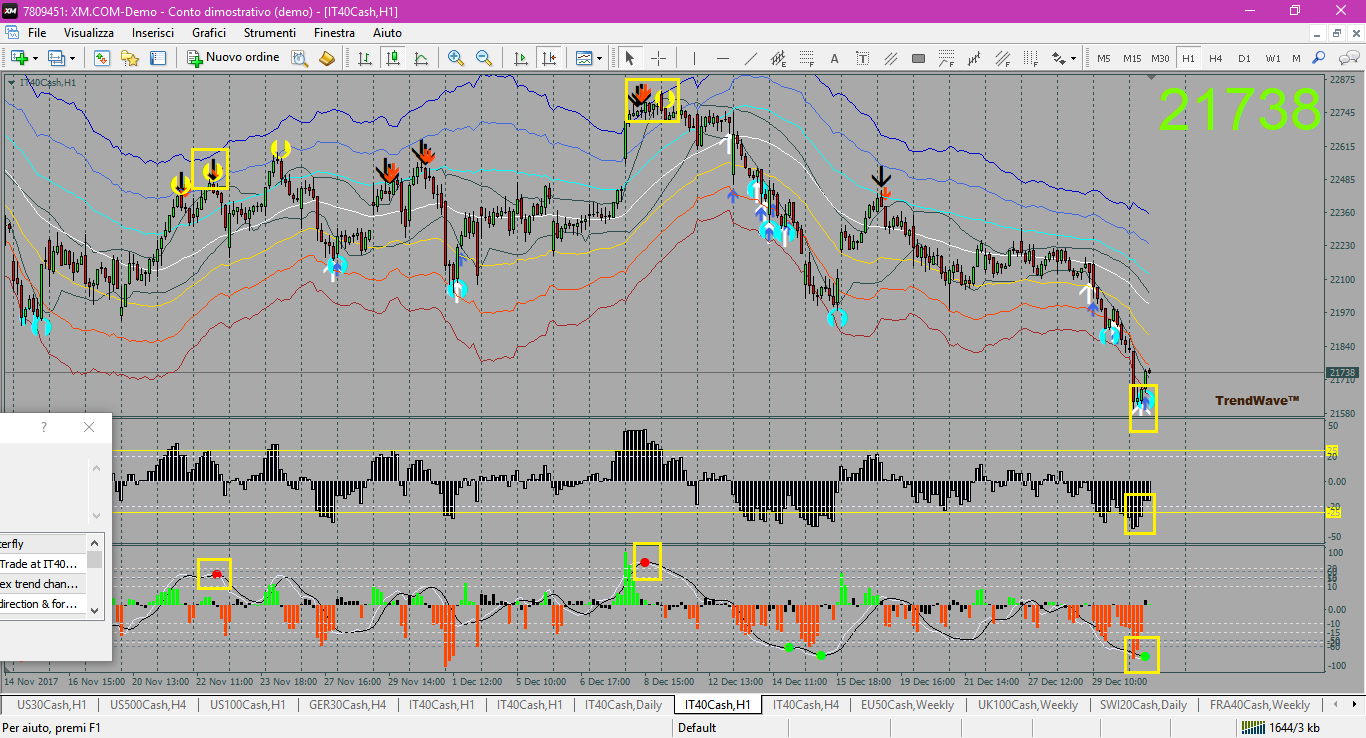
Task: Toggle the Market Watch window icon
Action: 102,58
